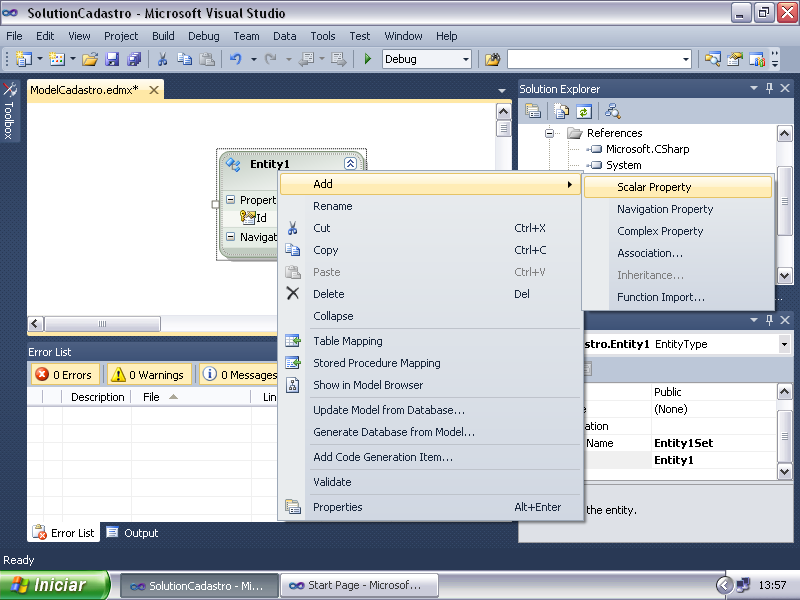Image resolution: width=800 pixels, height=600 pixels.
Task: Switch to the Output tab
Action: tap(133, 533)
